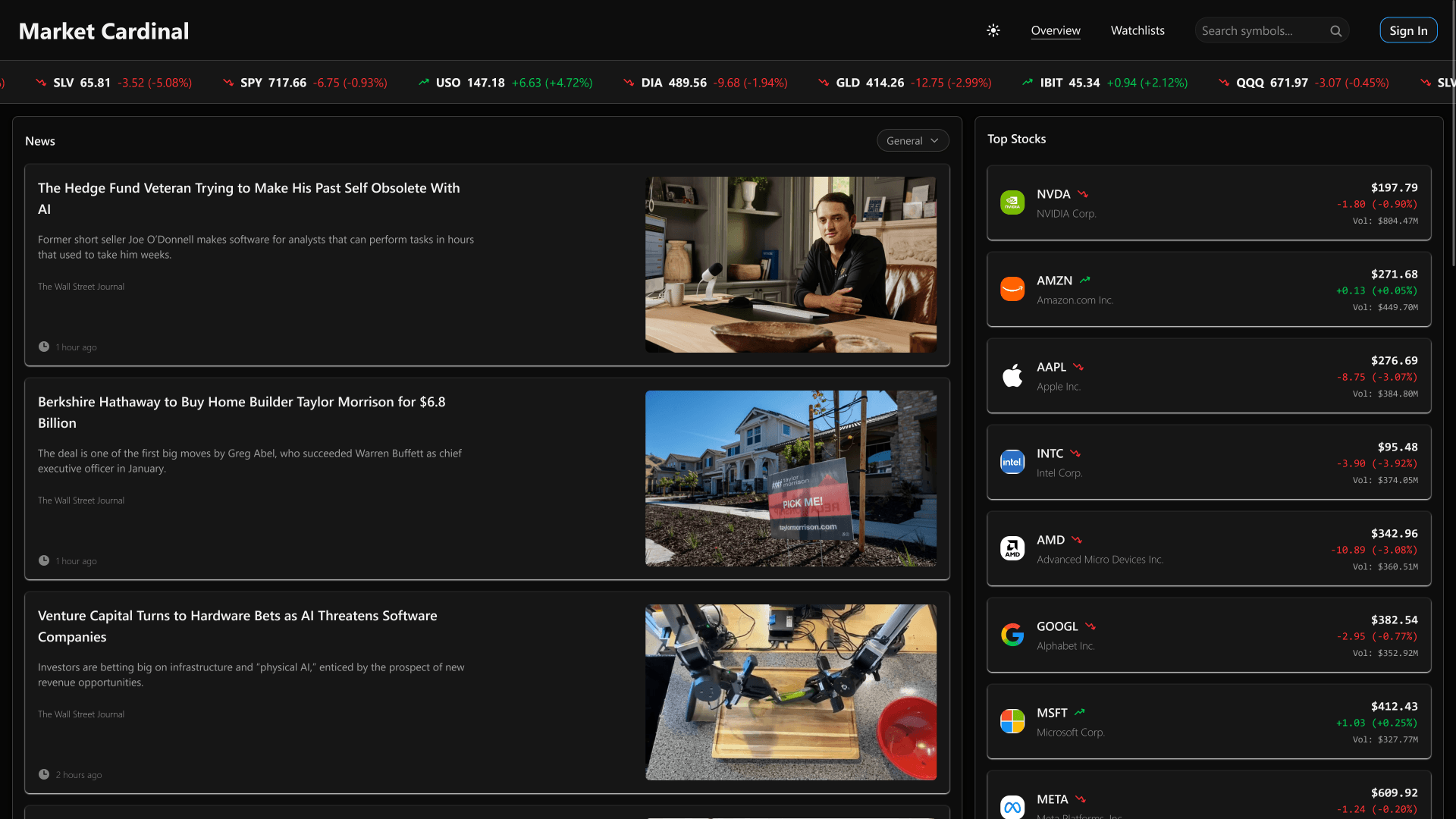Select the AAPL ticker symbol
The width and height of the screenshot is (1456, 819).
click(x=1051, y=367)
